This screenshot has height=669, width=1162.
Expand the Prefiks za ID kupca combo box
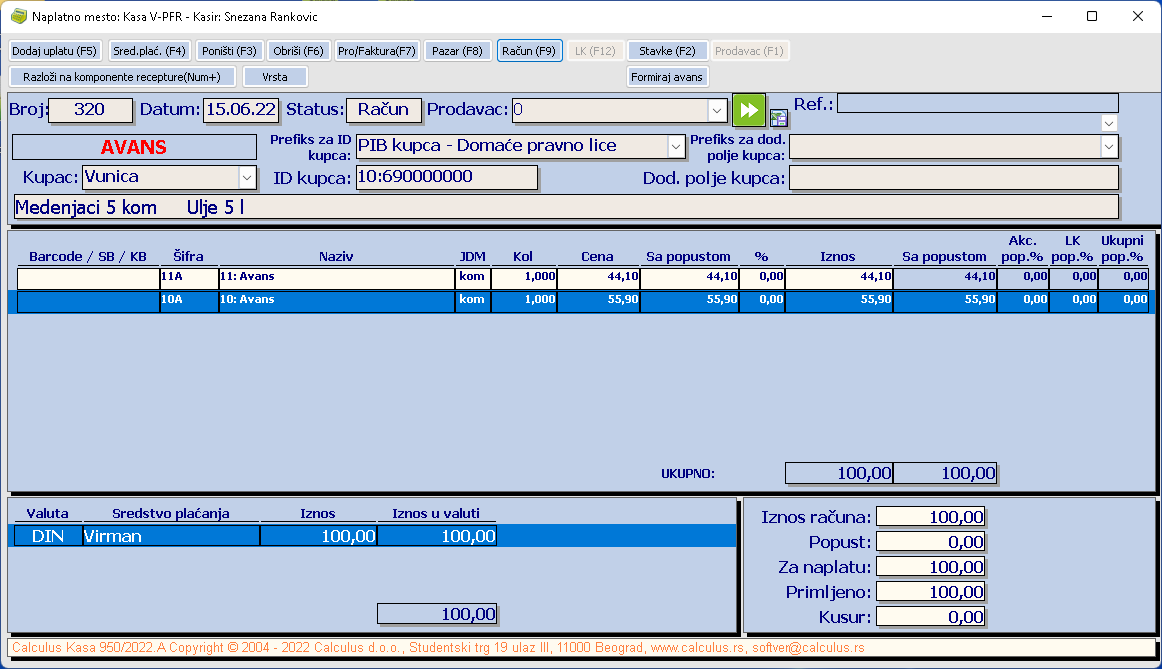pyautogui.click(x=675, y=146)
